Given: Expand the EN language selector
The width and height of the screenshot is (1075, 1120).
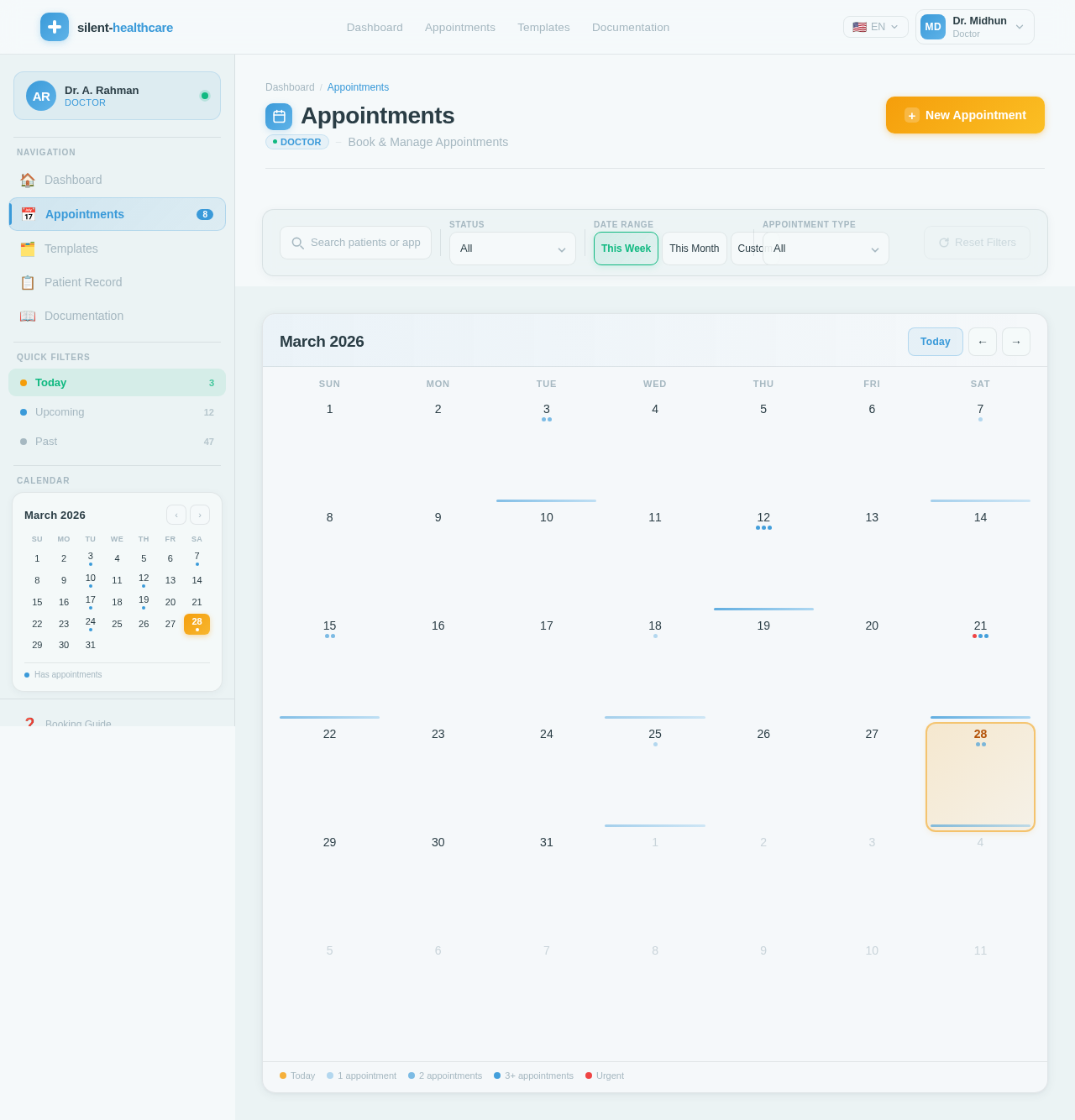Looking at the screenshot, I should coord(875,26).
